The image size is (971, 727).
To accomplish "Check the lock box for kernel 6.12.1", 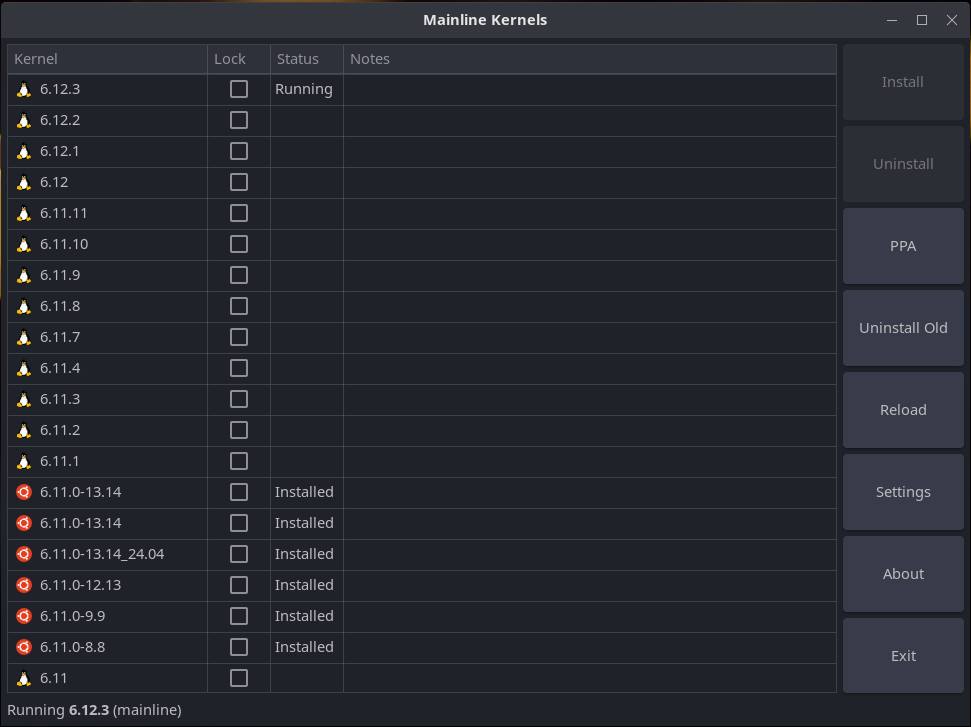I will point(238,151).
